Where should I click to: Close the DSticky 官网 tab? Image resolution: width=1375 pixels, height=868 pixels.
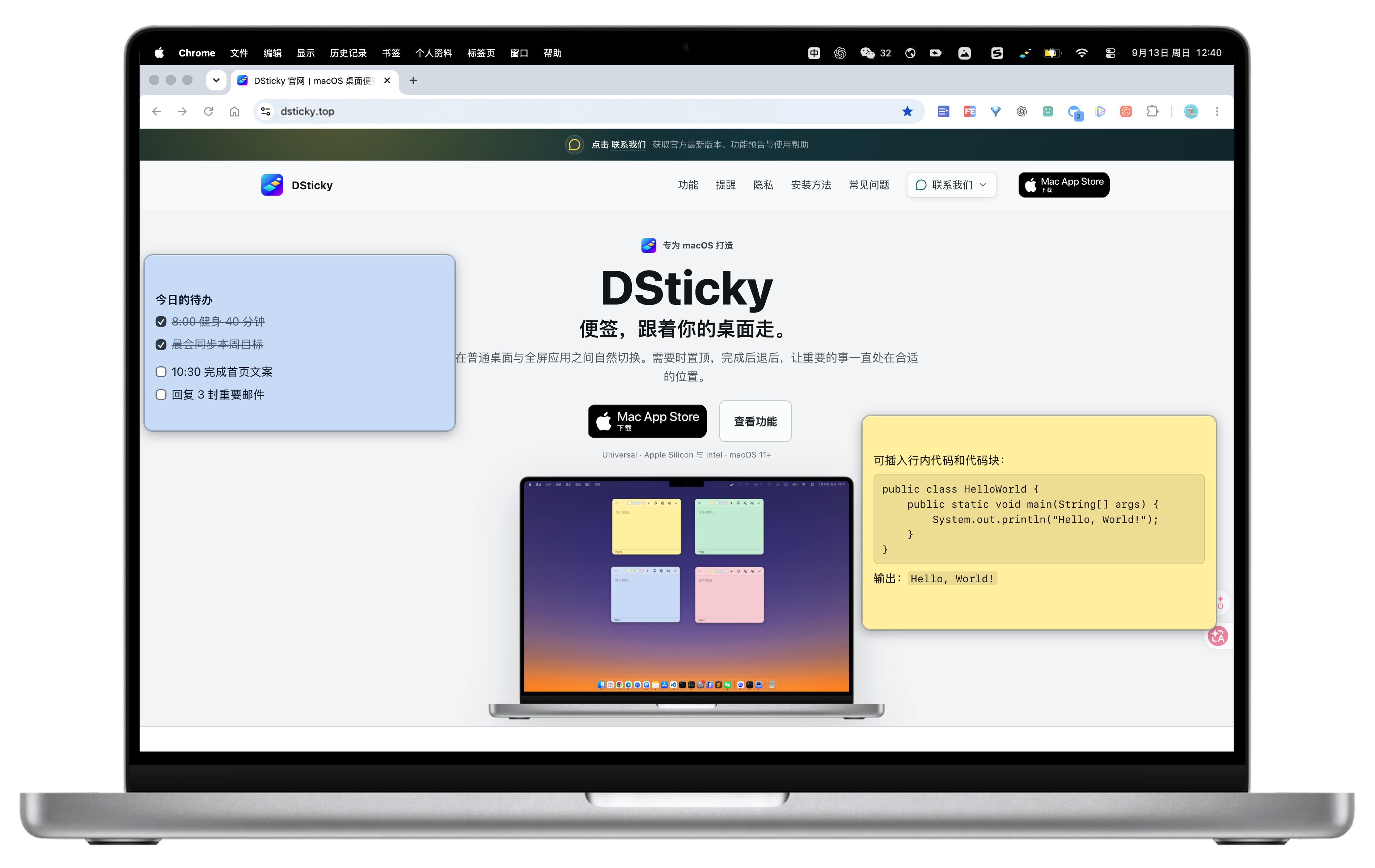point(387,80)
